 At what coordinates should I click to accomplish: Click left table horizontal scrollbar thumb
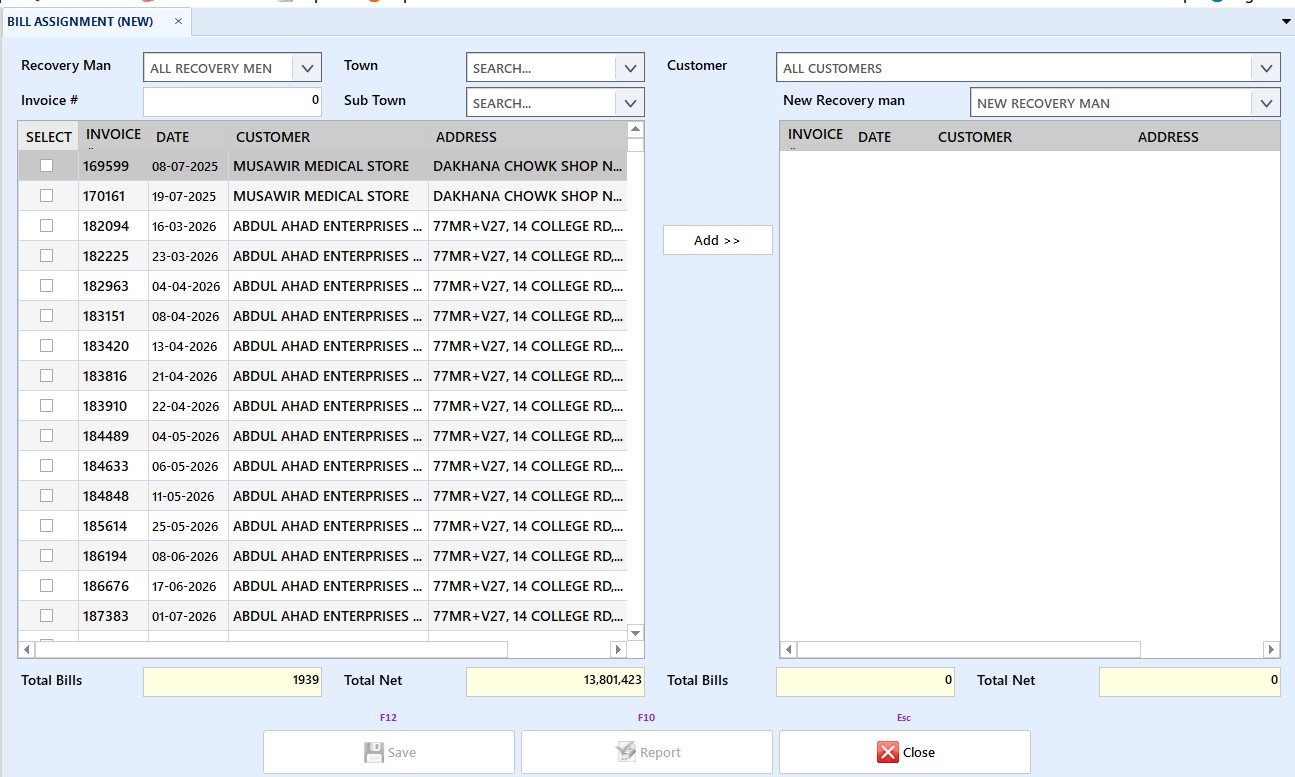(271, 650)
